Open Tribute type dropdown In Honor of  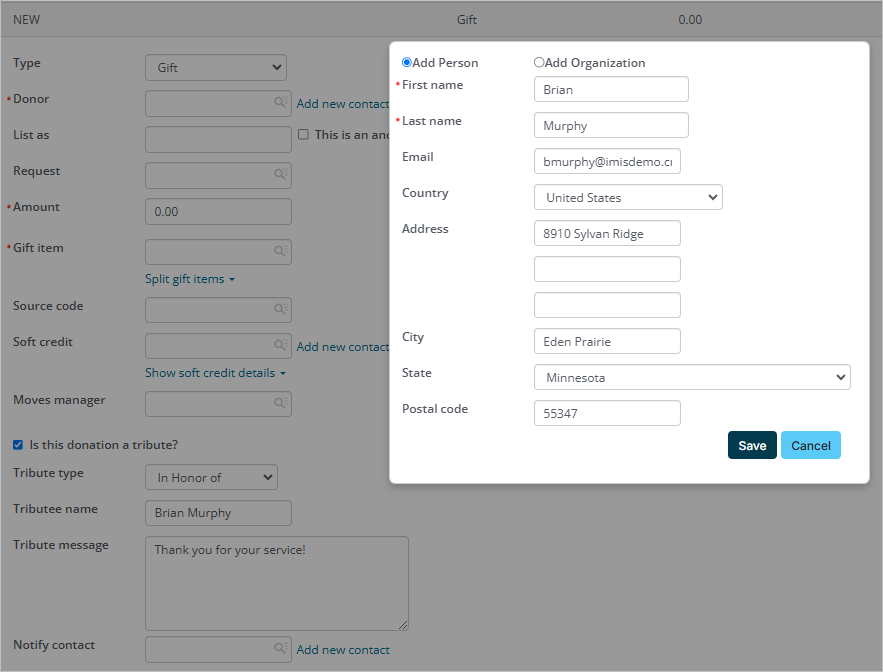coord(211,477)
